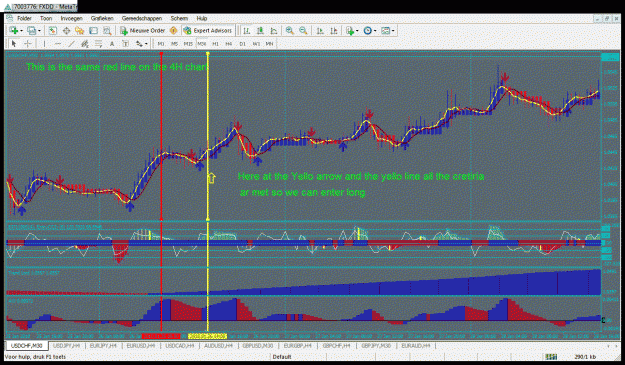The image size is (625, 365).
Task: Select the yellow vertical line's time label
Action: [x=207, y=336]
